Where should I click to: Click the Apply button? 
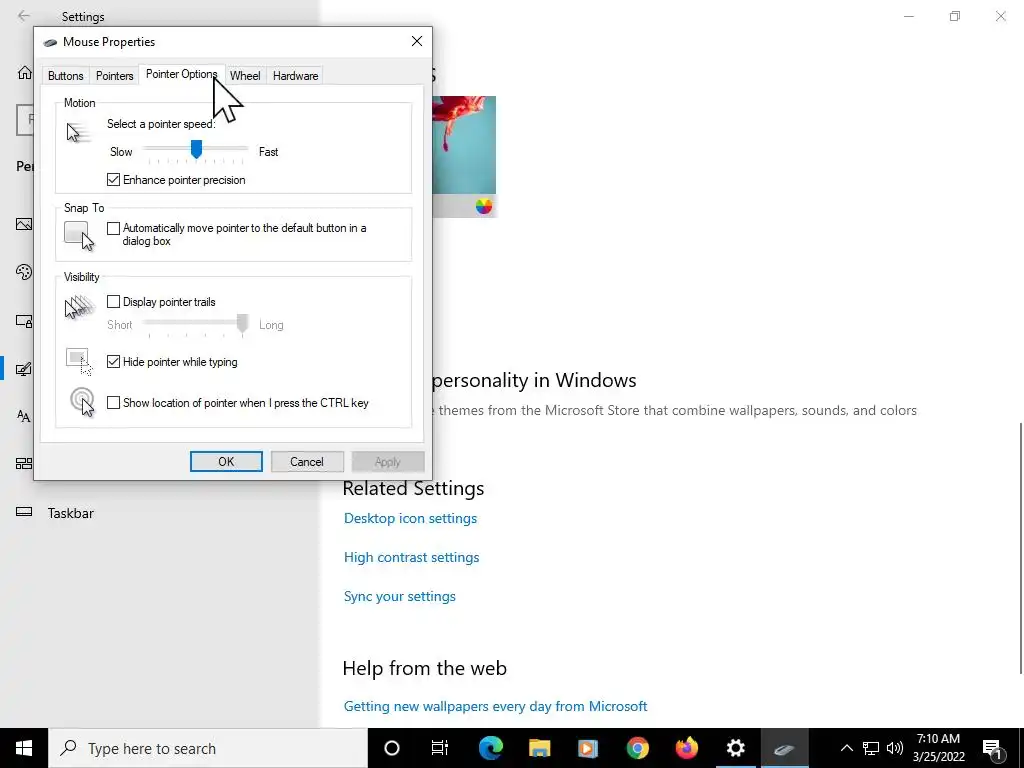(388, 462)
